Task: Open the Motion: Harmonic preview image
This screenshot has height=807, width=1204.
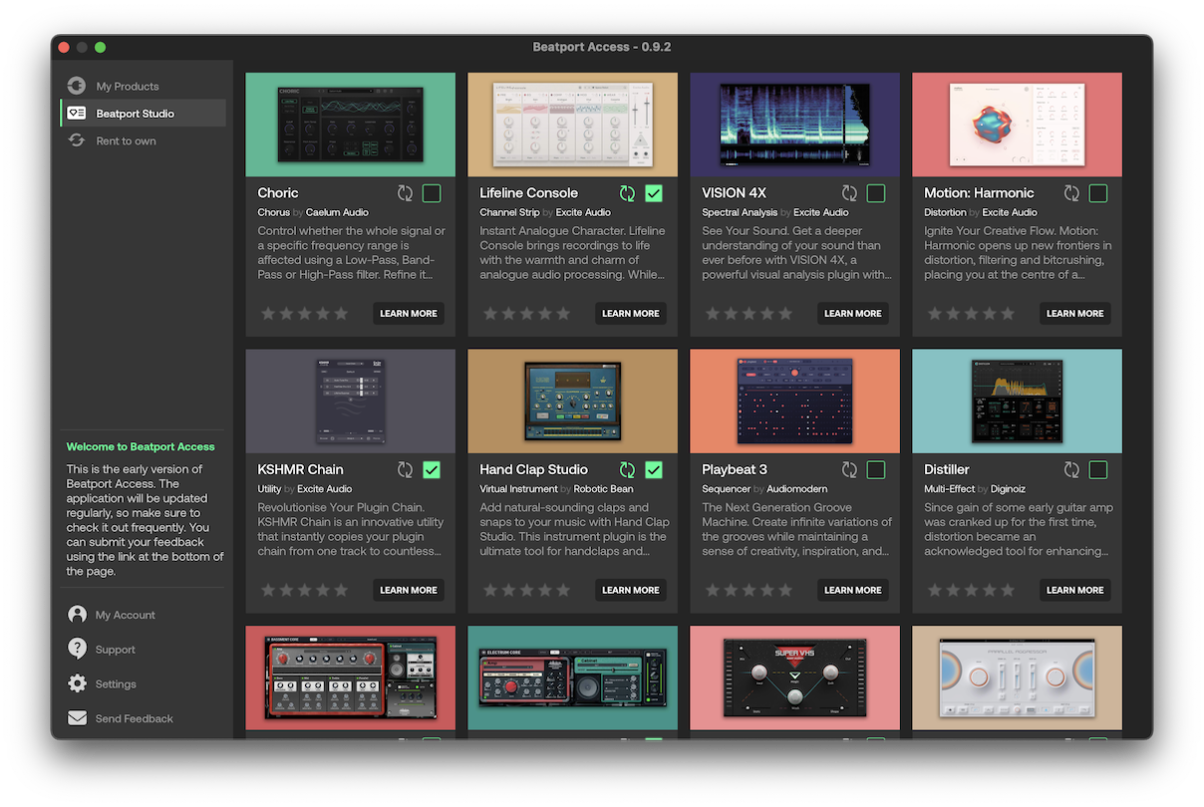Action: click(1016, 125)
